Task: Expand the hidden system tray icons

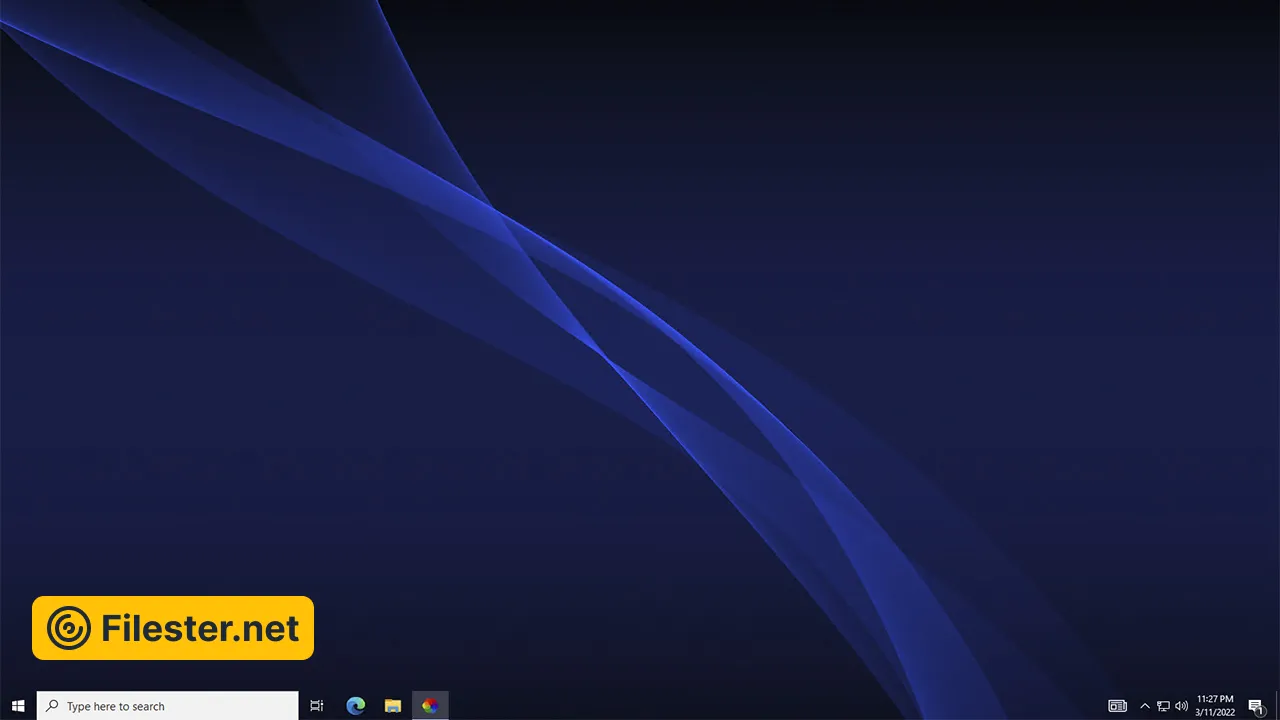Action: point(1145,706)
